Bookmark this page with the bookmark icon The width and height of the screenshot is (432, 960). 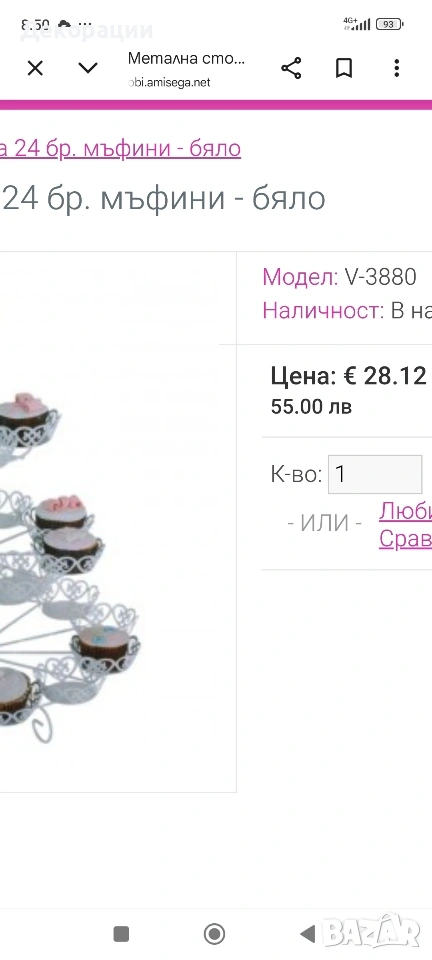pyautogui.click(x=344, y=68)
